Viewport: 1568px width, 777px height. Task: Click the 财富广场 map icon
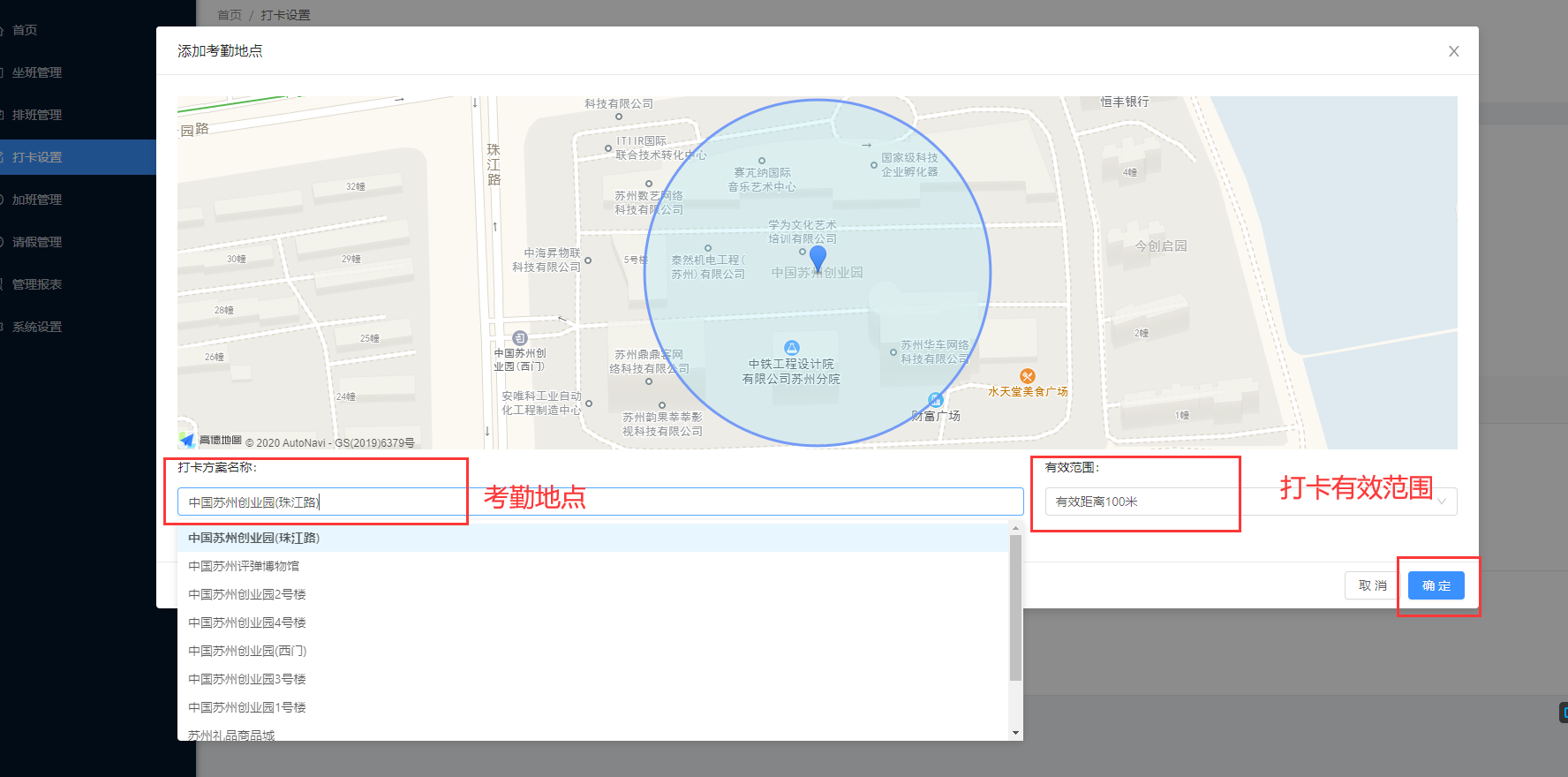tap(936, 400)
